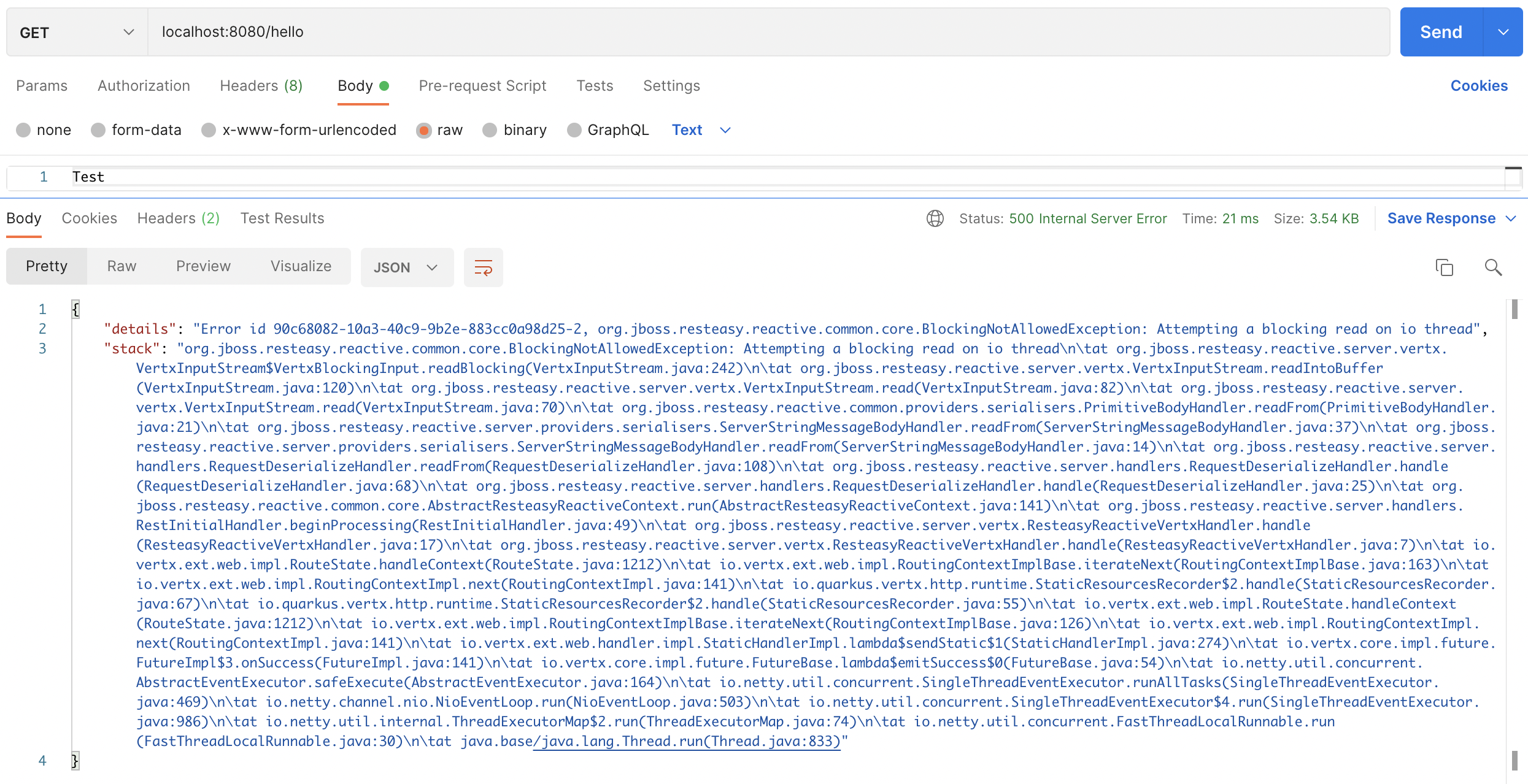Select the GraphQL body type
Image resolution: width=1528 pixels, height=784 pixels.
point(608,129)
